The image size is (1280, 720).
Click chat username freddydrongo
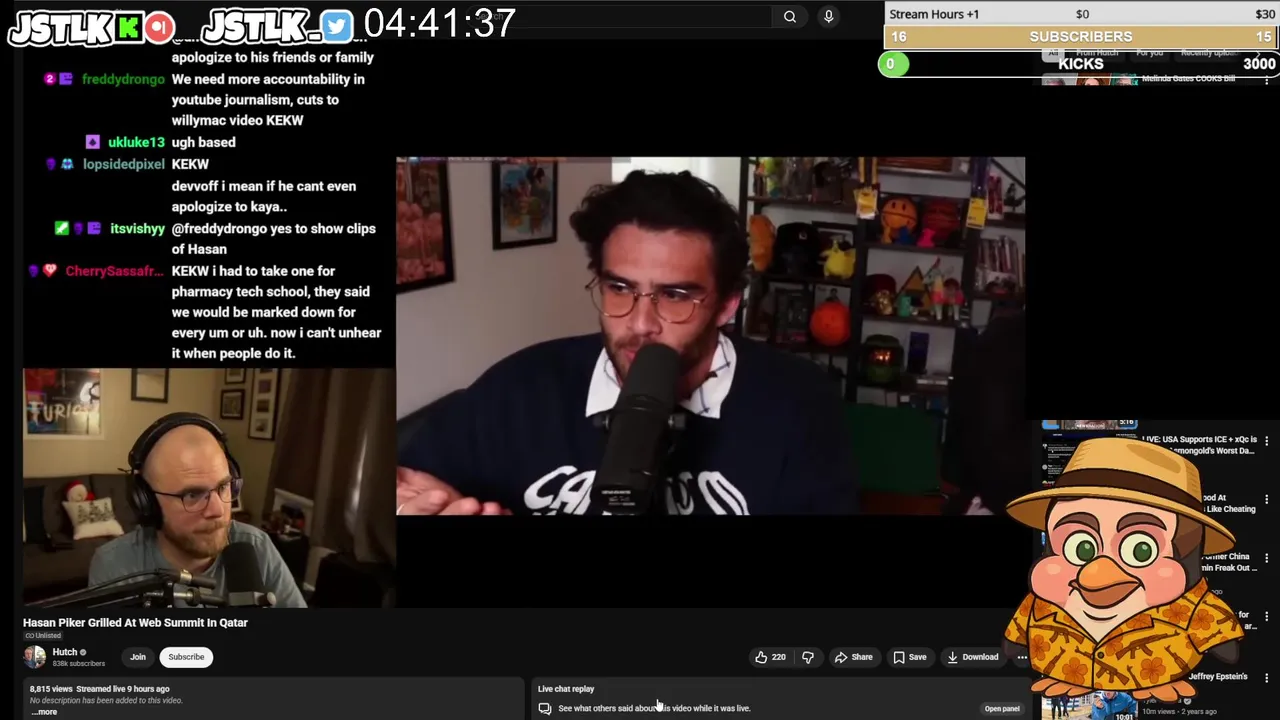click(123, 79)
